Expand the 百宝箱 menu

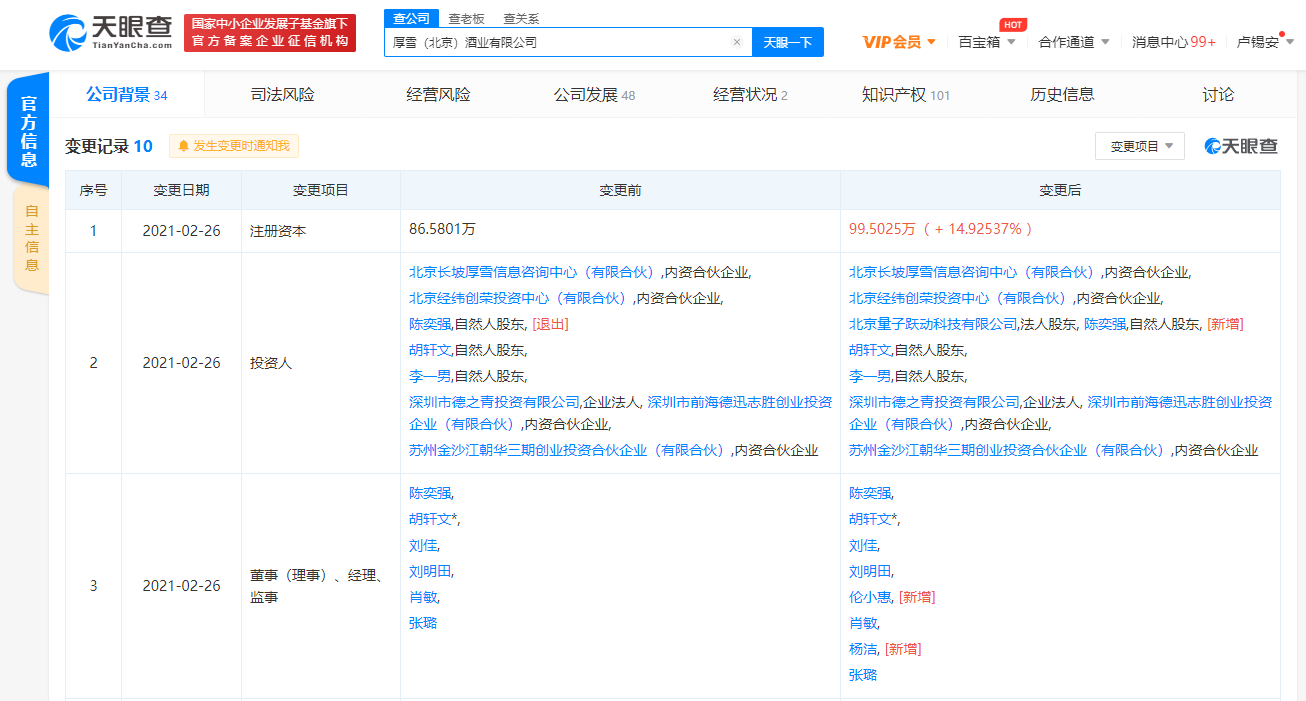pyautogui.click(x=987, y=42)
